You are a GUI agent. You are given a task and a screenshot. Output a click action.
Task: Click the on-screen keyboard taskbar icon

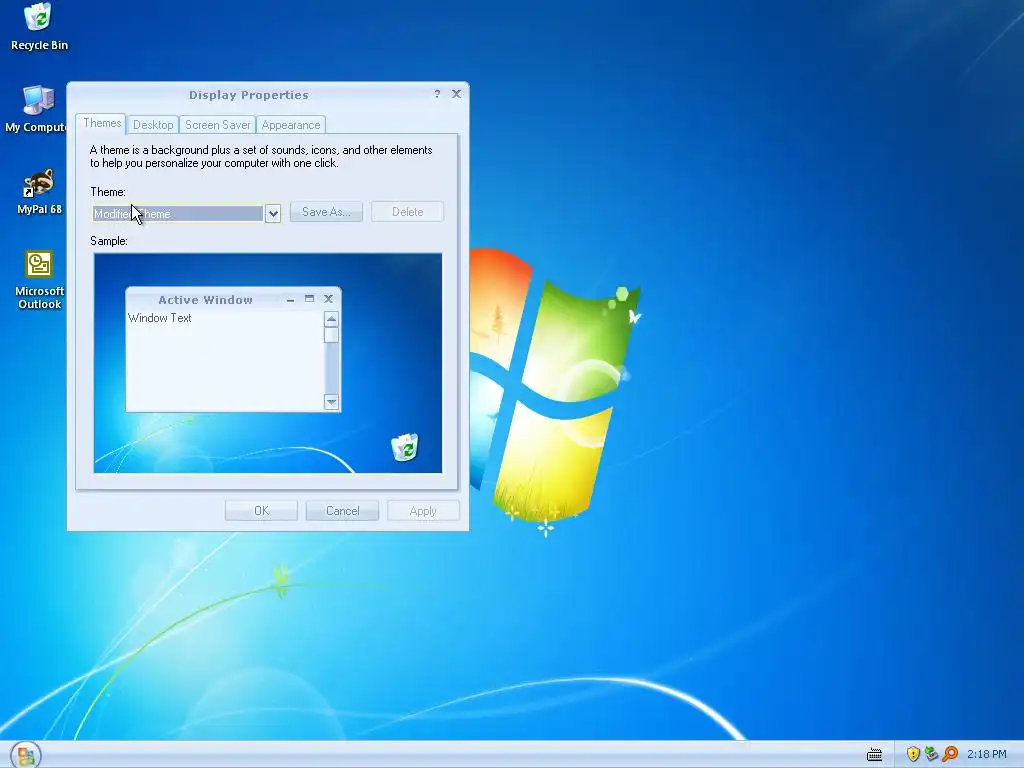pos(874,755)
